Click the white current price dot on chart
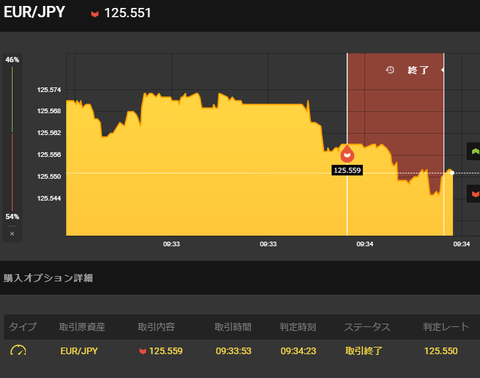The width and height of the screenshot is (480, 378). click(x=452, y=173)
